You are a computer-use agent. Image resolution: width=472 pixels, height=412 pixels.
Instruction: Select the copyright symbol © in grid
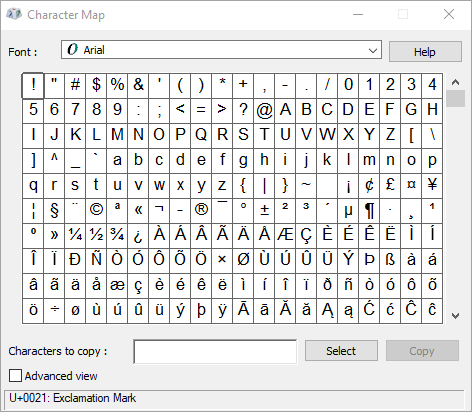click(96, 211)
